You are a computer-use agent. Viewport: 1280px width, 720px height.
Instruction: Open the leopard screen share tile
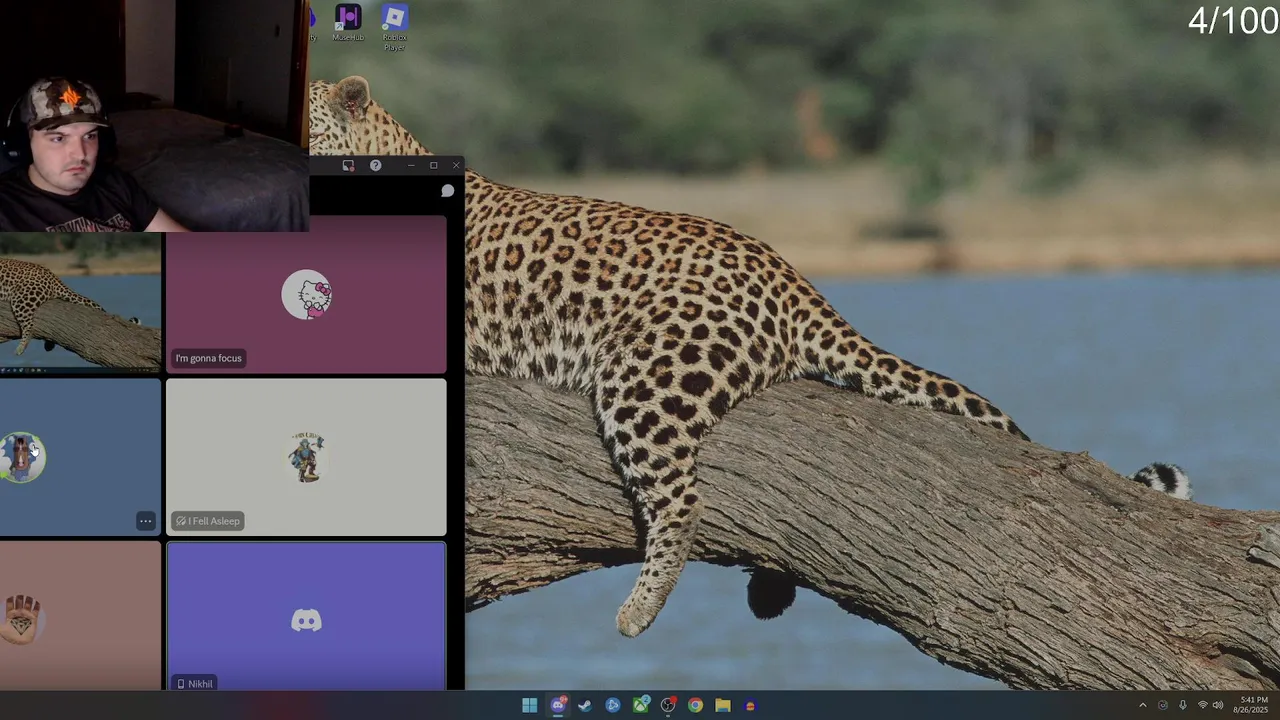click(80, 302)
